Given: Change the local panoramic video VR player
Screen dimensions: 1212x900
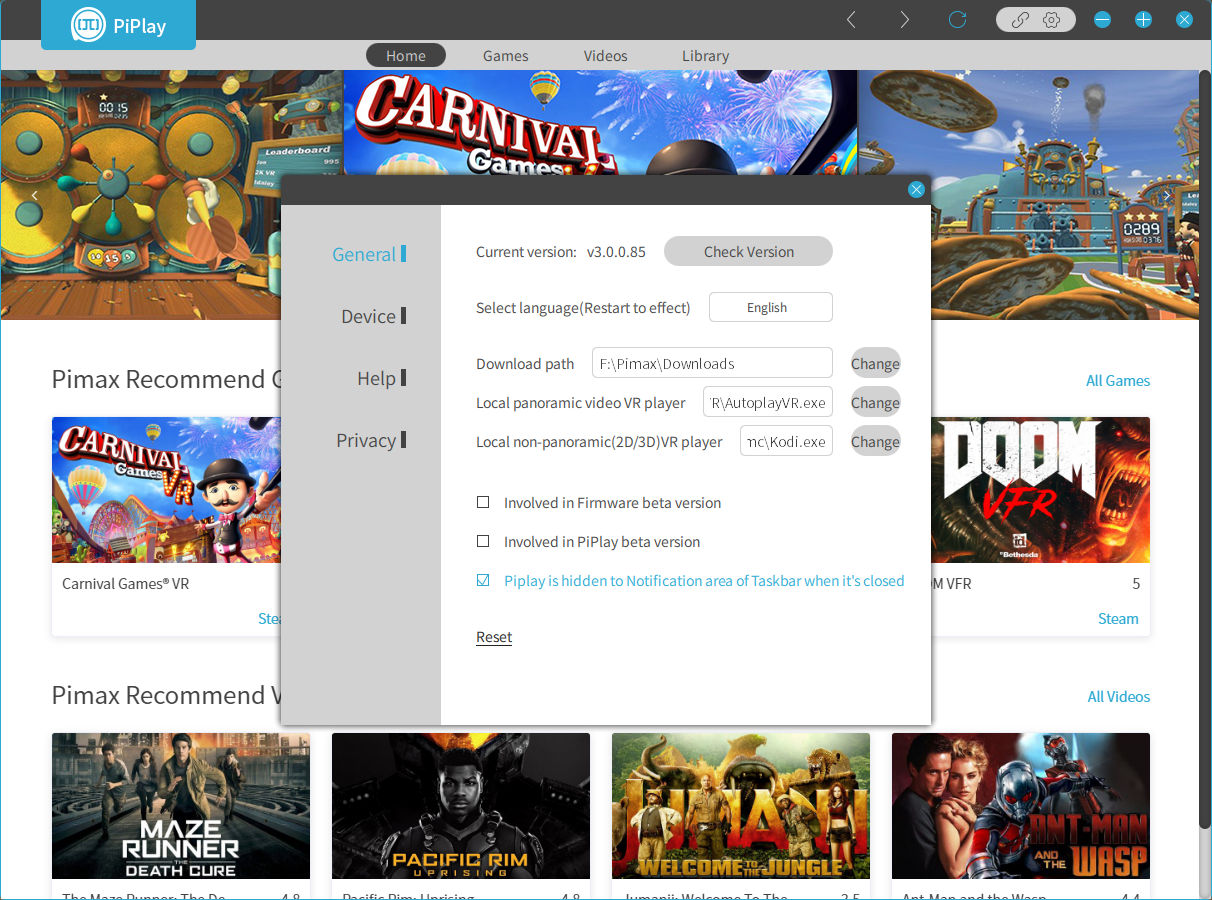Looking at the screenshot, I should [x=876, y=403].
